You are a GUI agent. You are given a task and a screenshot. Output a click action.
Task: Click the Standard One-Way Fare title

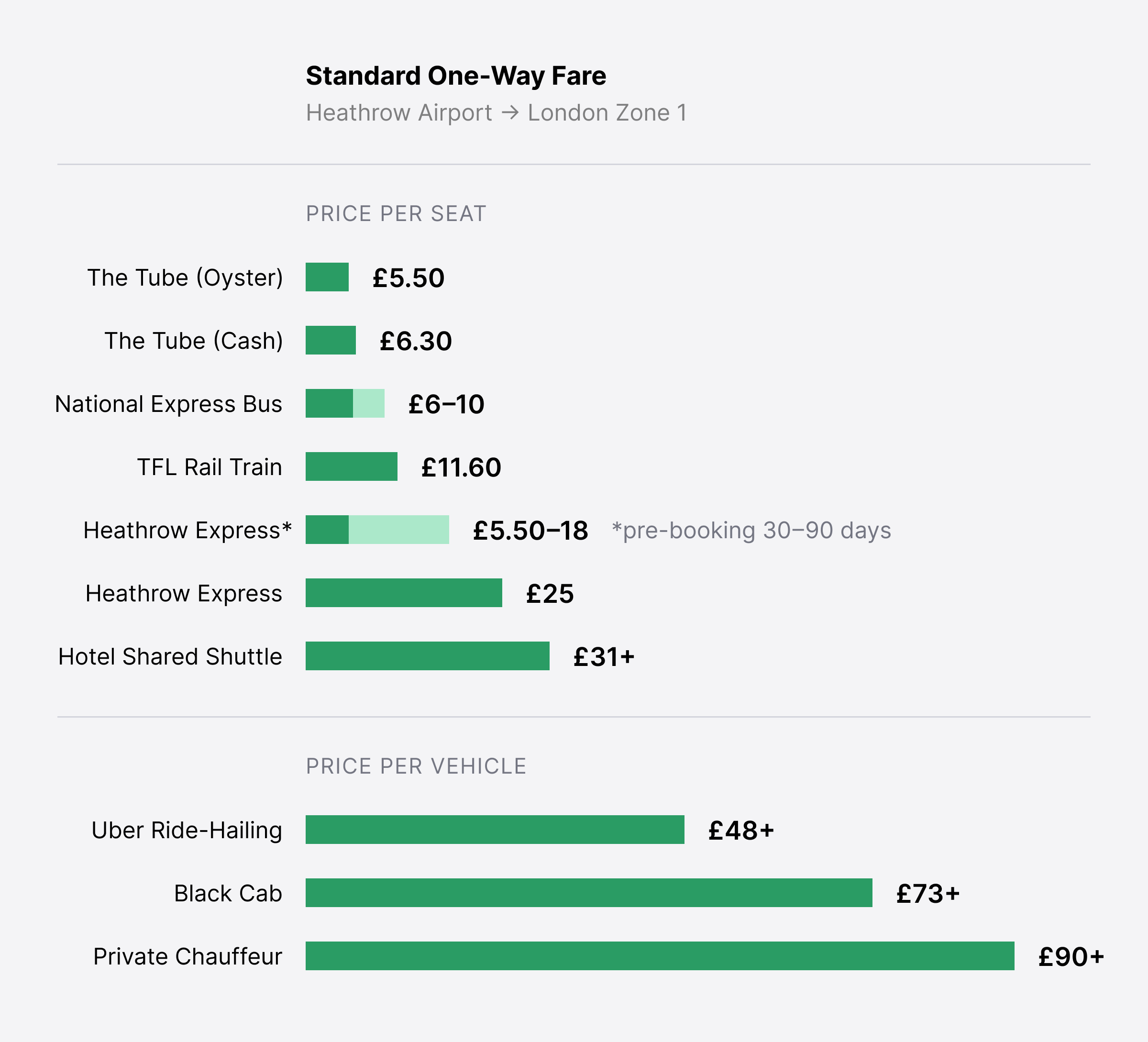pyautogui.click(x=455, y=76)
